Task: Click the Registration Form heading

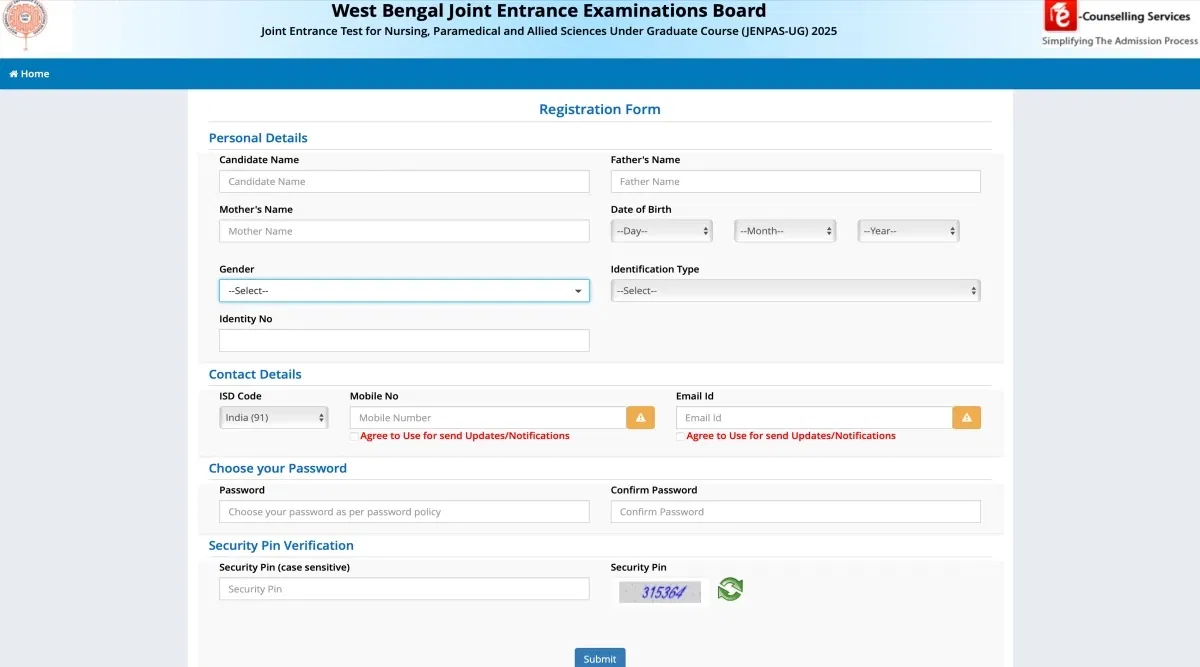Action: tap(600, 109)
